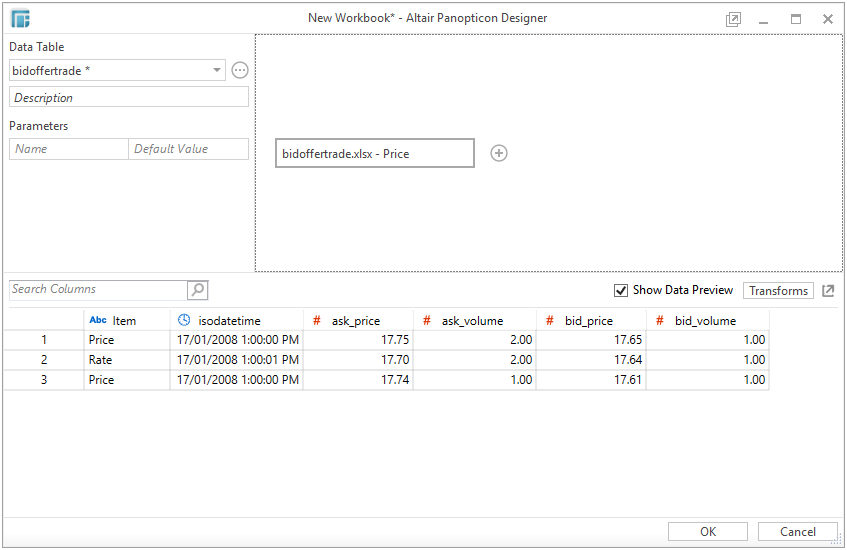Select the Item column header

[x=127, y=320]
